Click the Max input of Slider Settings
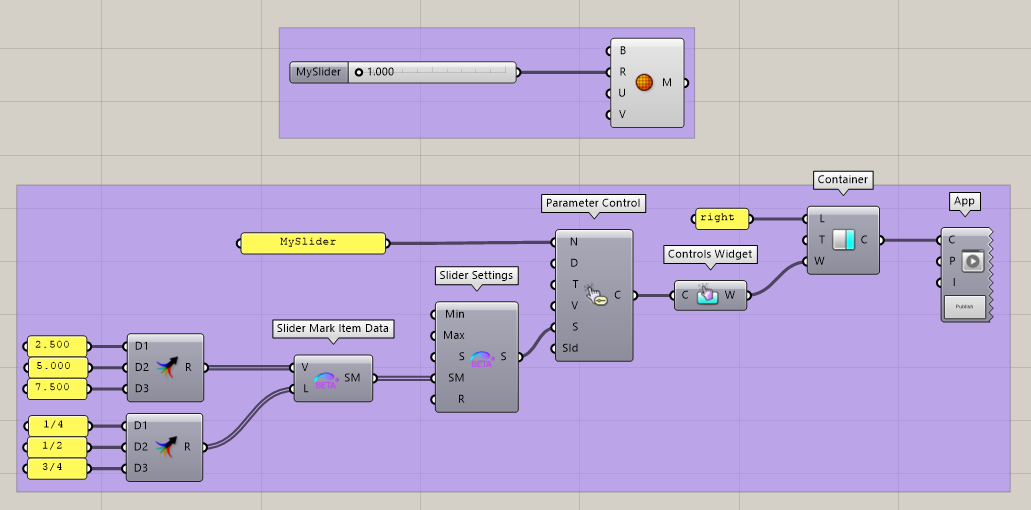This screenshot has height=510, width=1031. (x=454, y=335)
